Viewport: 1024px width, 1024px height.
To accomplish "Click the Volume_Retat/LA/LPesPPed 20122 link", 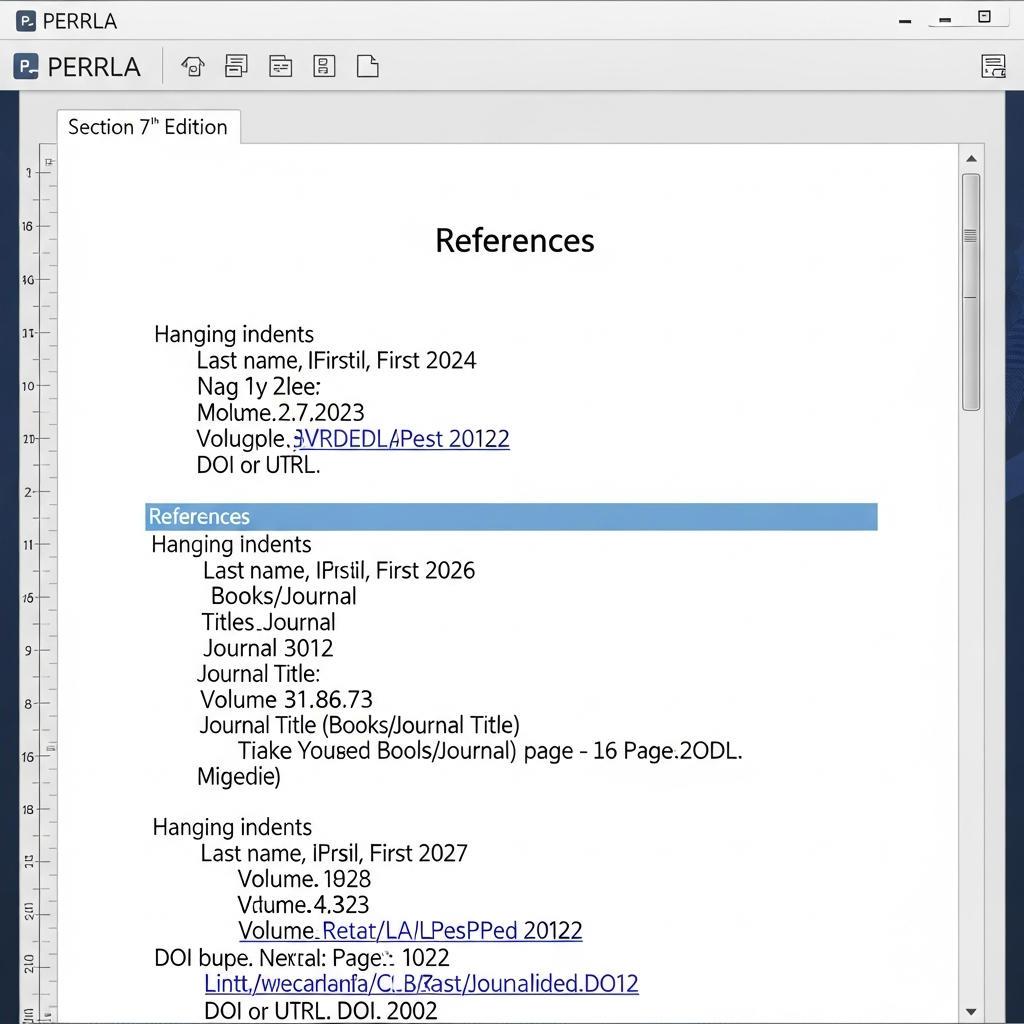I will click(409, 931).
